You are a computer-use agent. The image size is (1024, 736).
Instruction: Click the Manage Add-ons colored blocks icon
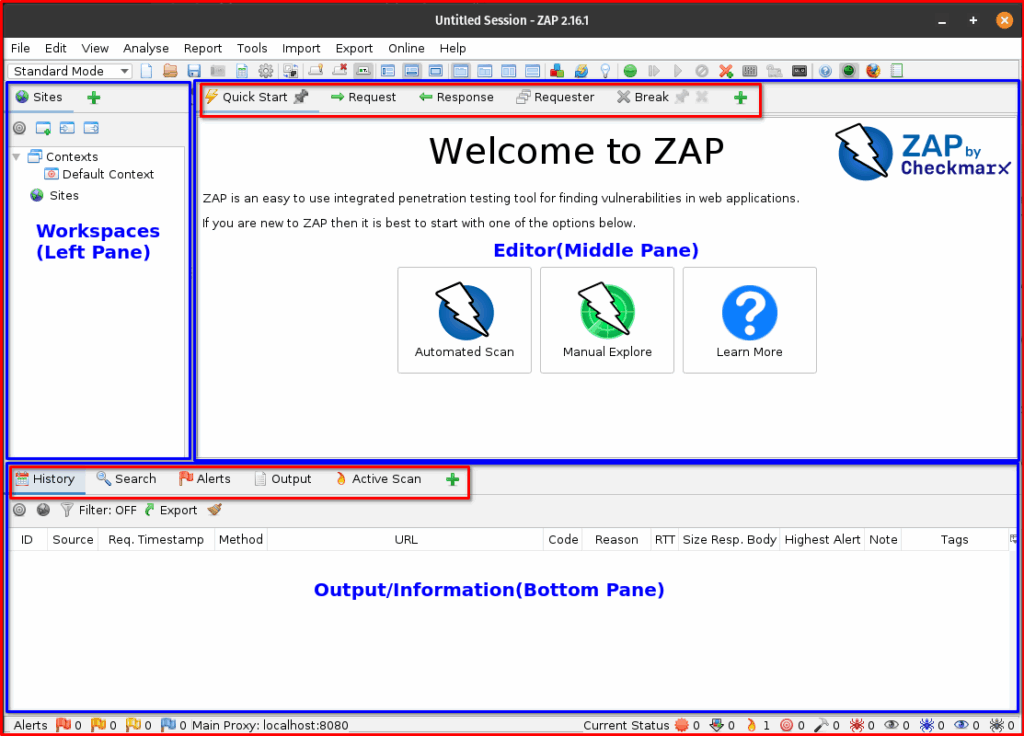557,71
